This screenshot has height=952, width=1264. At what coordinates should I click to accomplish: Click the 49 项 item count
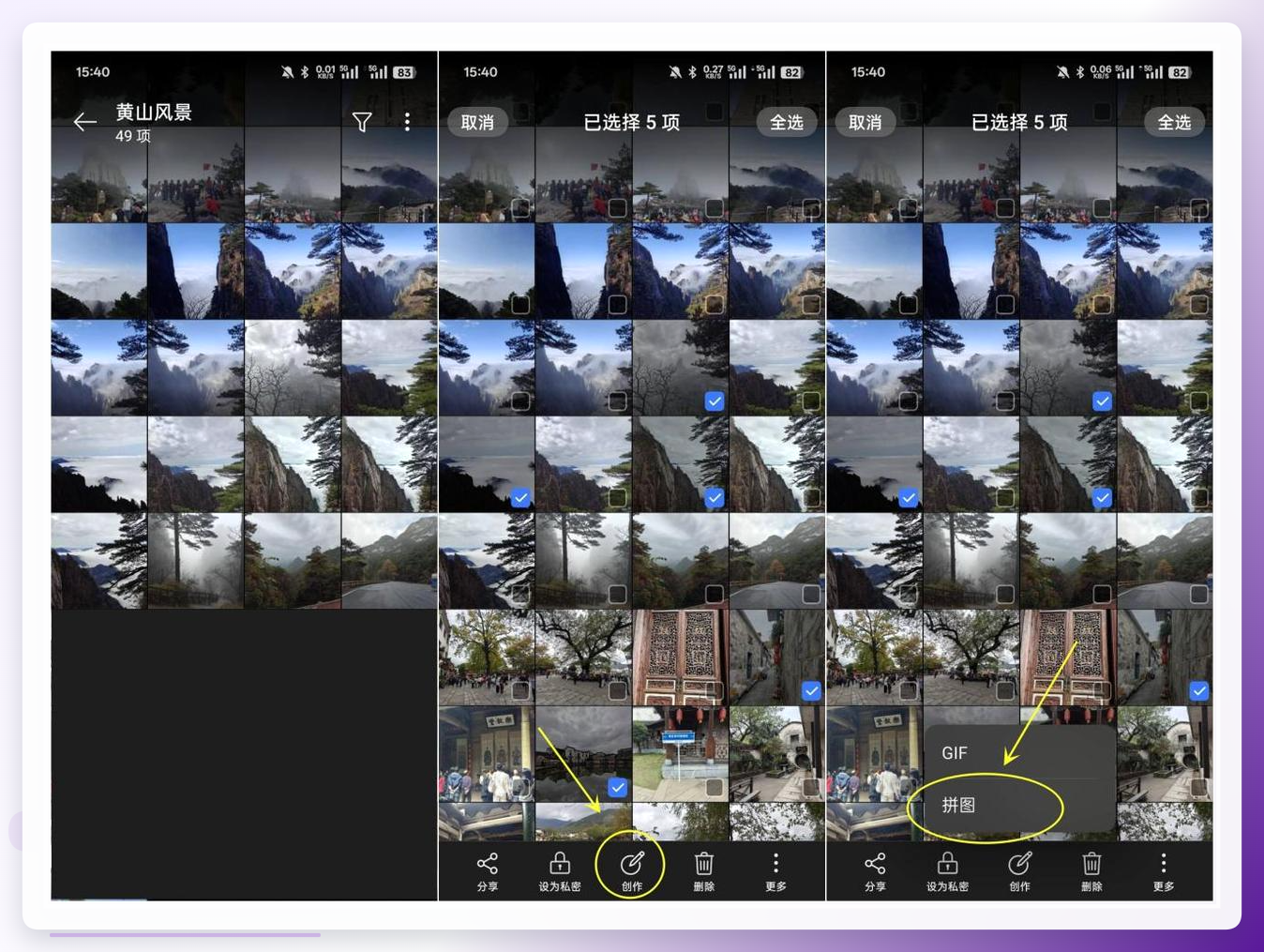coord(133,136)
